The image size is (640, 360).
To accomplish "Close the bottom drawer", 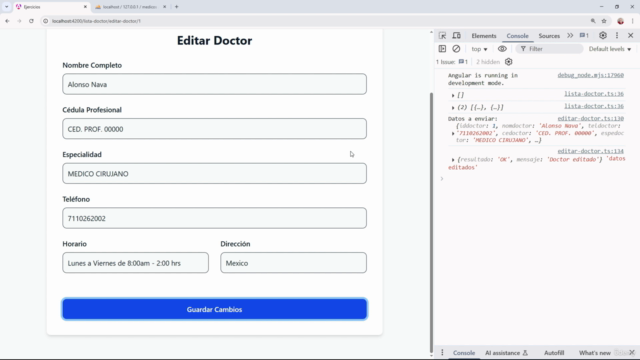I will pos(632,352).
